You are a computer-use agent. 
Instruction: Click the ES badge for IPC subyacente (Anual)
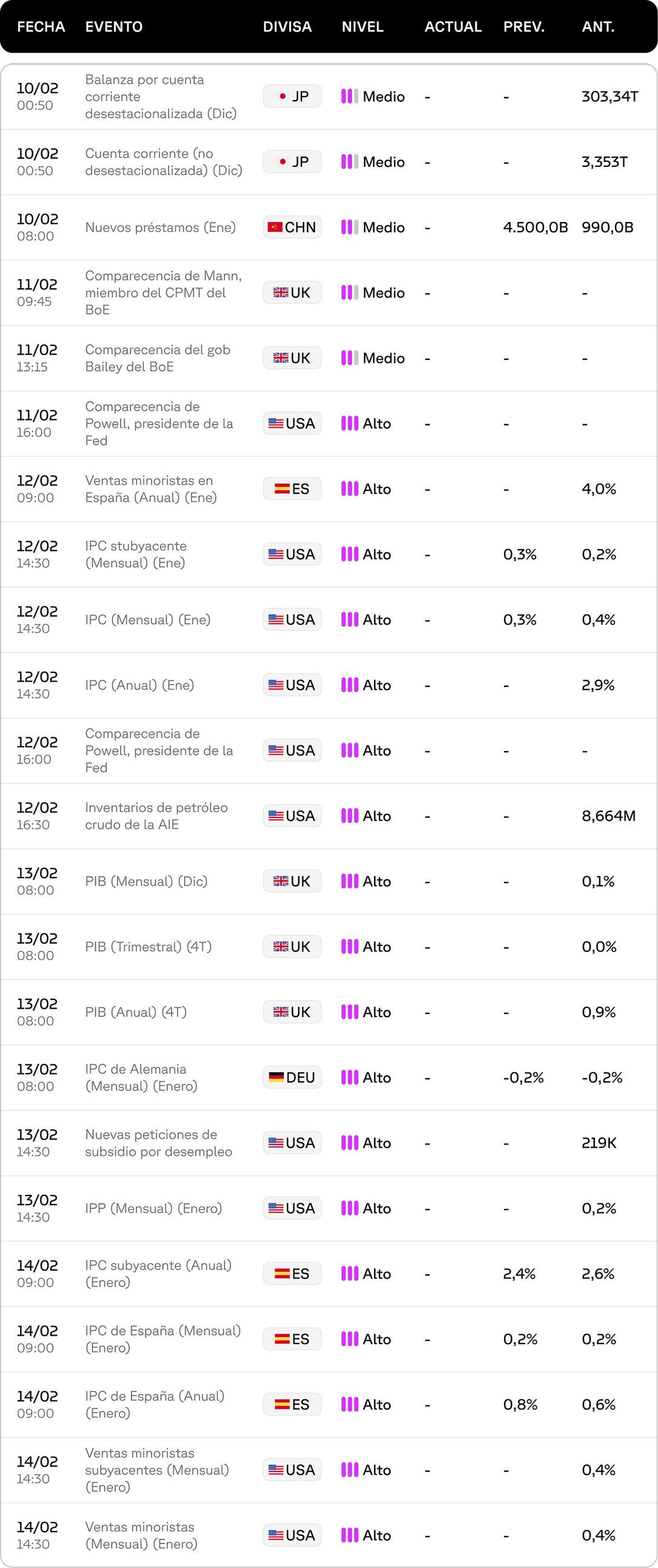click(292, 1273)
